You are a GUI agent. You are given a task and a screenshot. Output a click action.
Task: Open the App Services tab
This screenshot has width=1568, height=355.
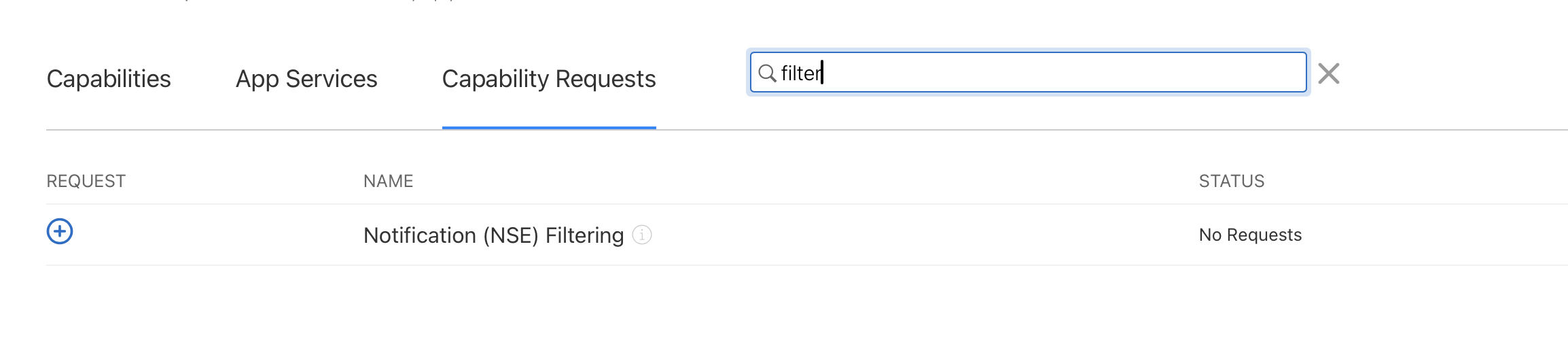[306, 79]
